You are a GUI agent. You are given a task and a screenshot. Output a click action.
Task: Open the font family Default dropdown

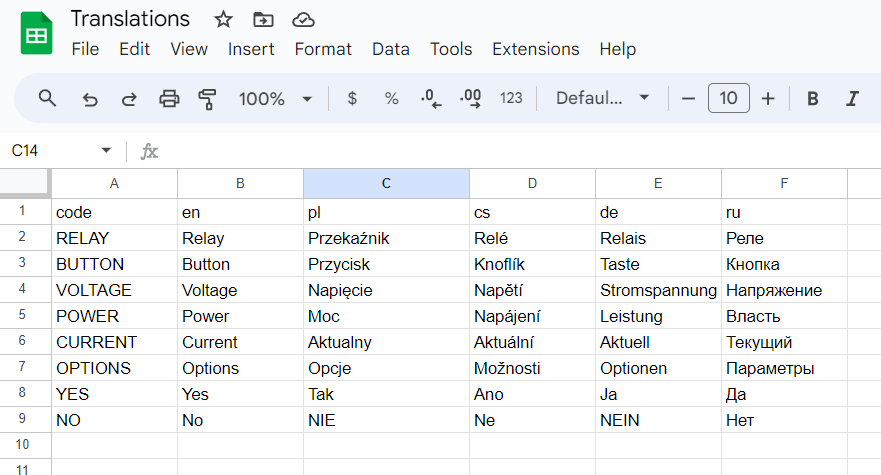click(602, 98)
